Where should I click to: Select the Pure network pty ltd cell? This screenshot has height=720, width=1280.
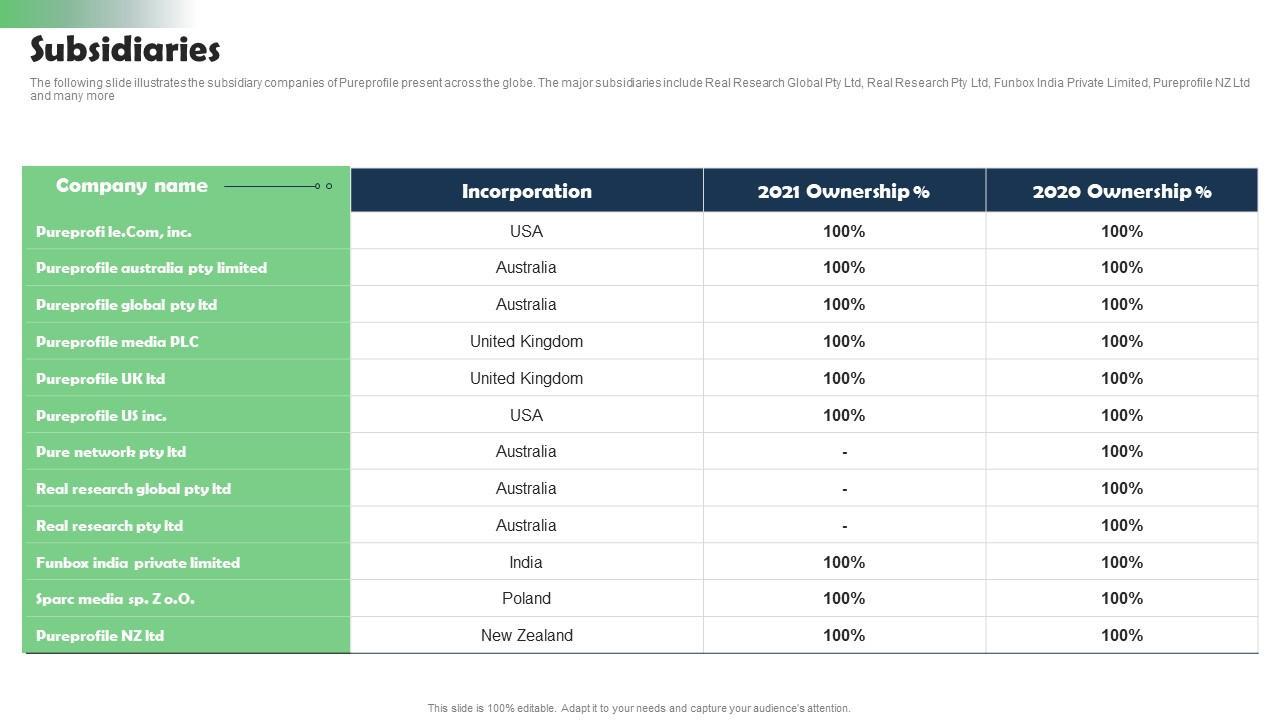111,452
